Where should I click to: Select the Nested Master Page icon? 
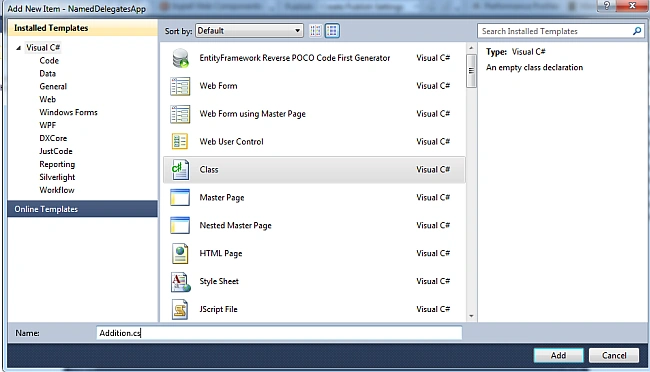tap(180, 225)
